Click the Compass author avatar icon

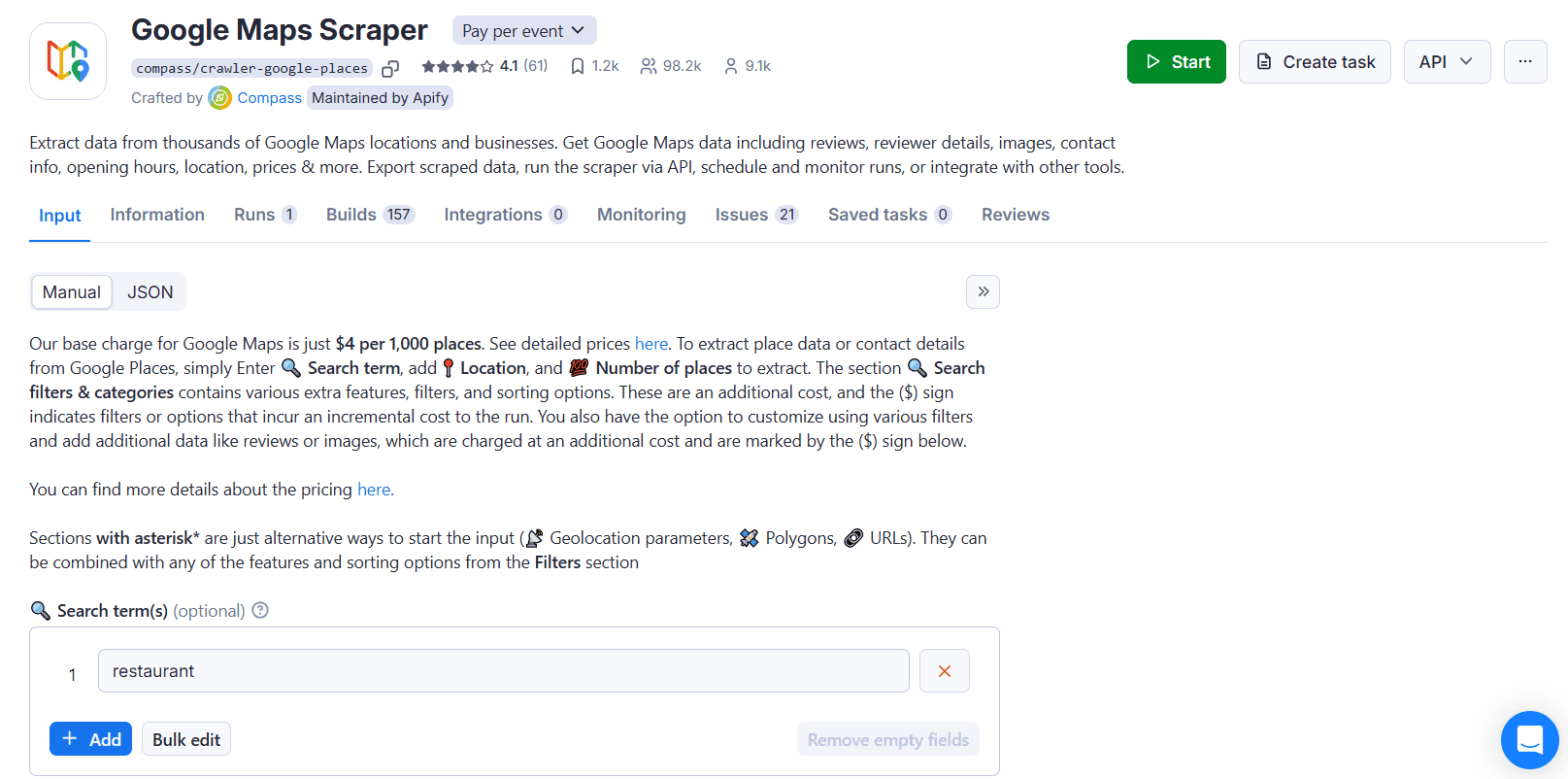pos(220,98)
